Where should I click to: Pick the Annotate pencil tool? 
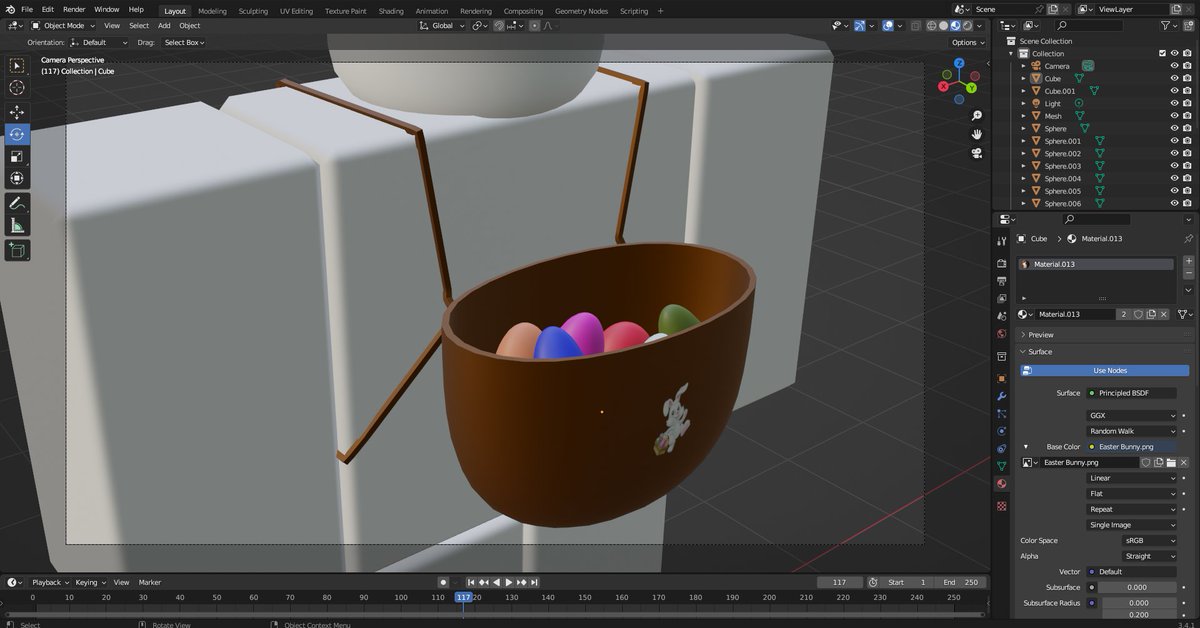[17, 203]
